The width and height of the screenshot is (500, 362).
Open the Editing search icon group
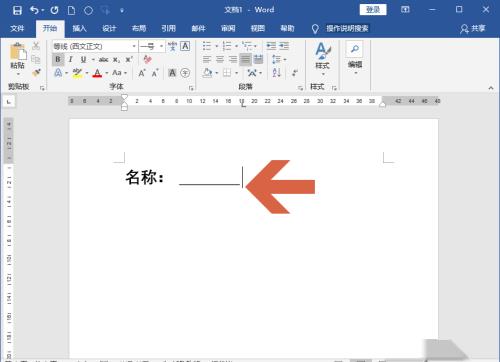pyautogui.click(x=355, y=58)
